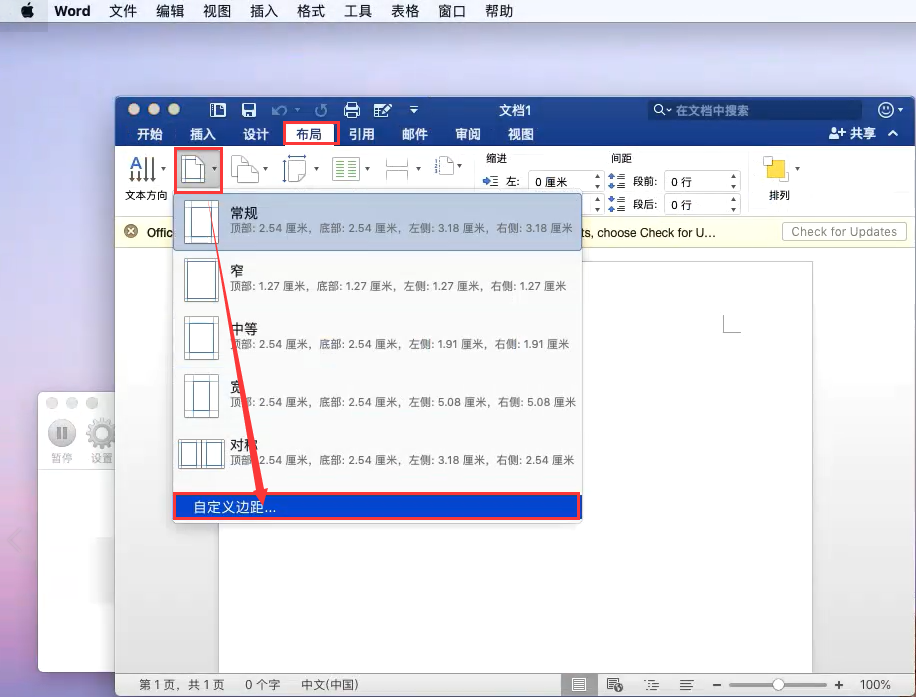916x697 pixels.
Task: Click the 中文(中国) language indicator
Action: 329,685
